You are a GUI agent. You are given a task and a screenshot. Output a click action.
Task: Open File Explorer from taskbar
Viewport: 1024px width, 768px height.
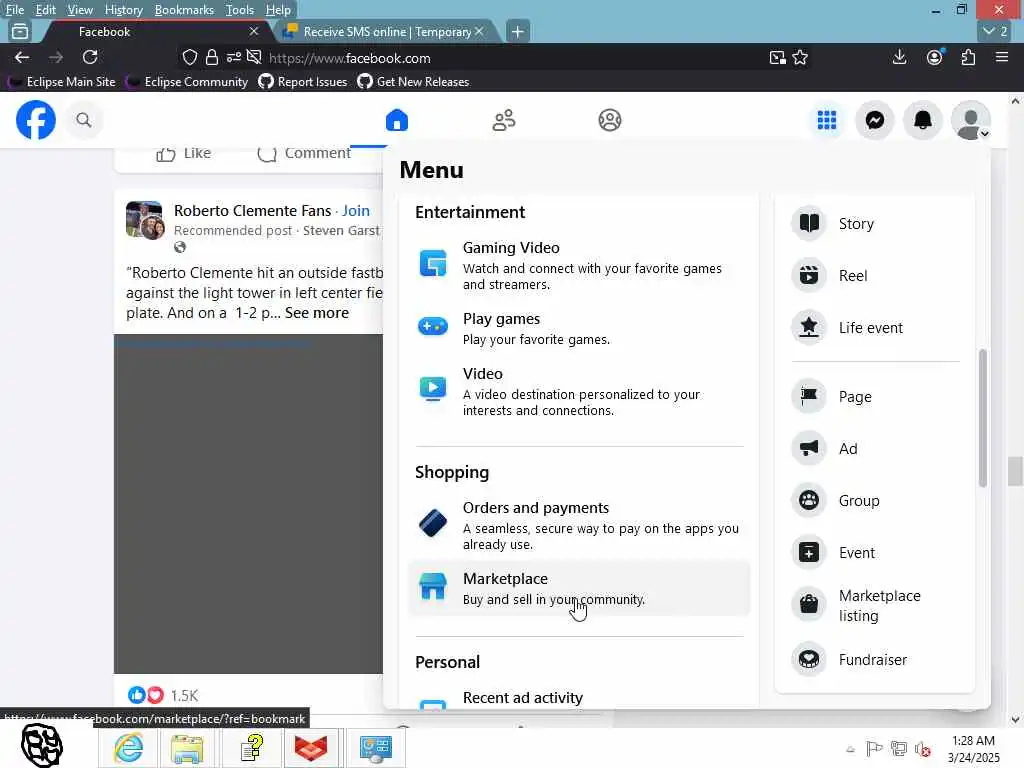point(187,748)
